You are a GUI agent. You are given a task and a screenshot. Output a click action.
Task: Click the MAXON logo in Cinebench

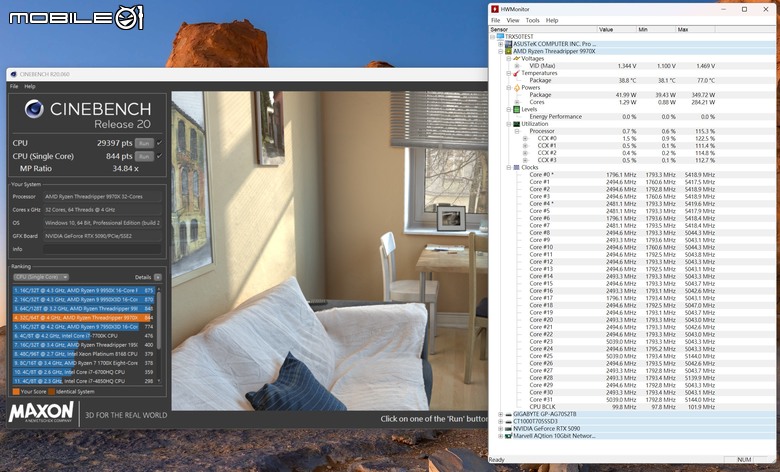point(41,413)
